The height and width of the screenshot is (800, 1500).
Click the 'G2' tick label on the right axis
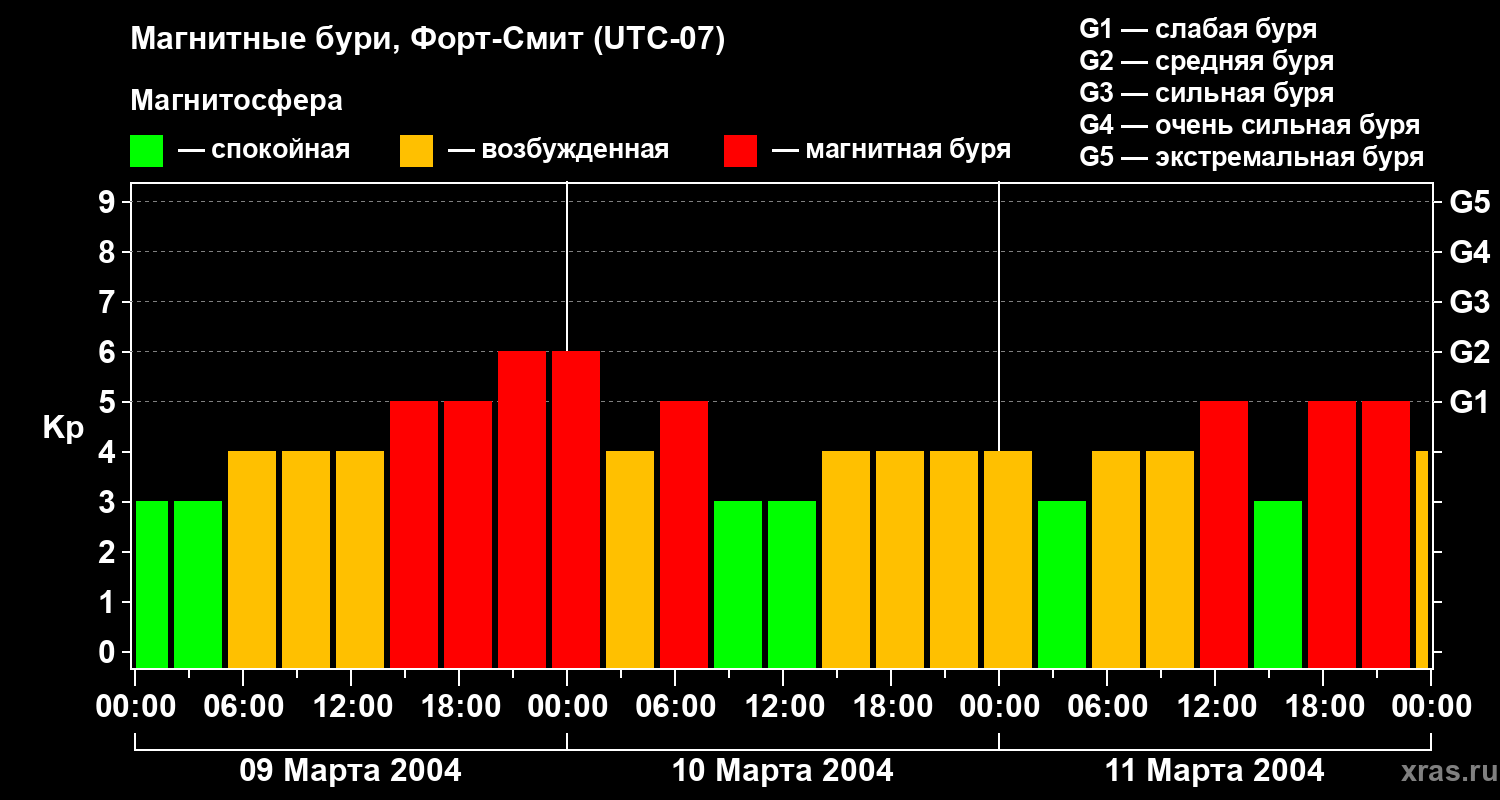tap(1470, 352)
